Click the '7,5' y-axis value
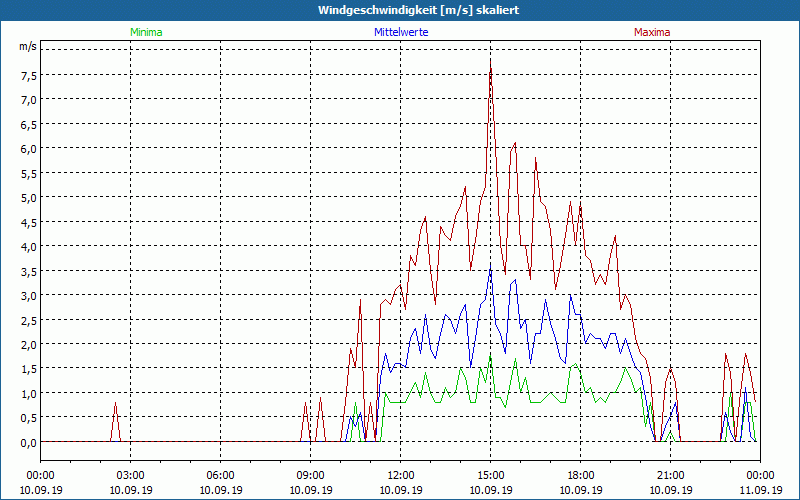800x500 pixels. [x=29, y=76]
